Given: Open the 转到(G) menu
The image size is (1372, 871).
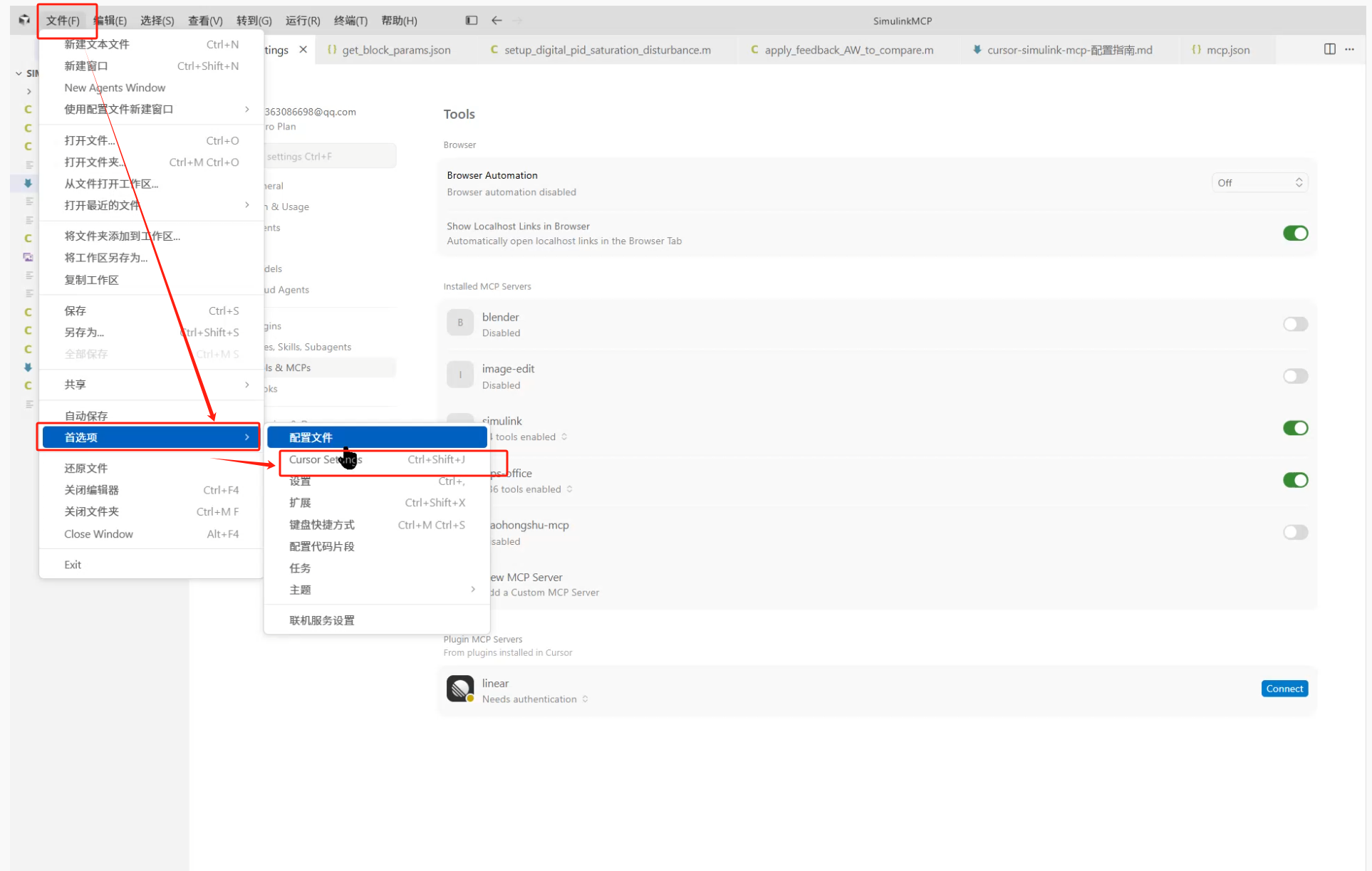Looking at the screenshot, I should click(254, 21).
